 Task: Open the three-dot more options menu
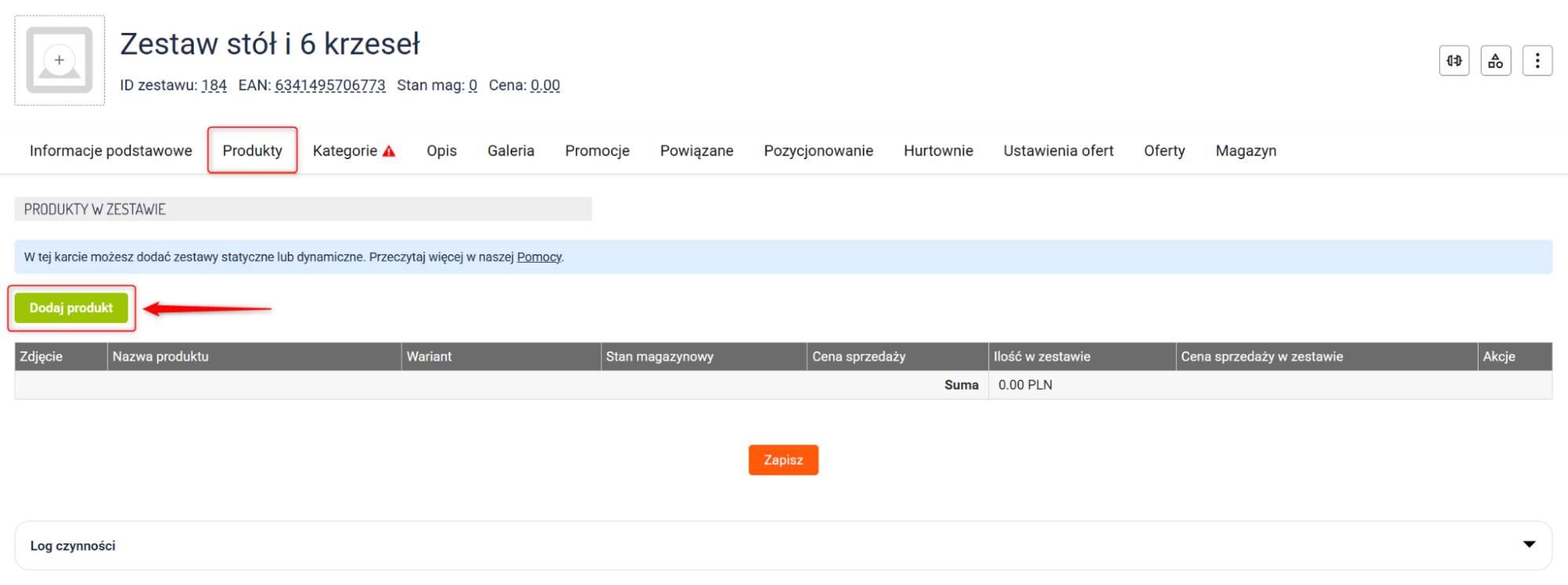click(x=1537, y=60)
